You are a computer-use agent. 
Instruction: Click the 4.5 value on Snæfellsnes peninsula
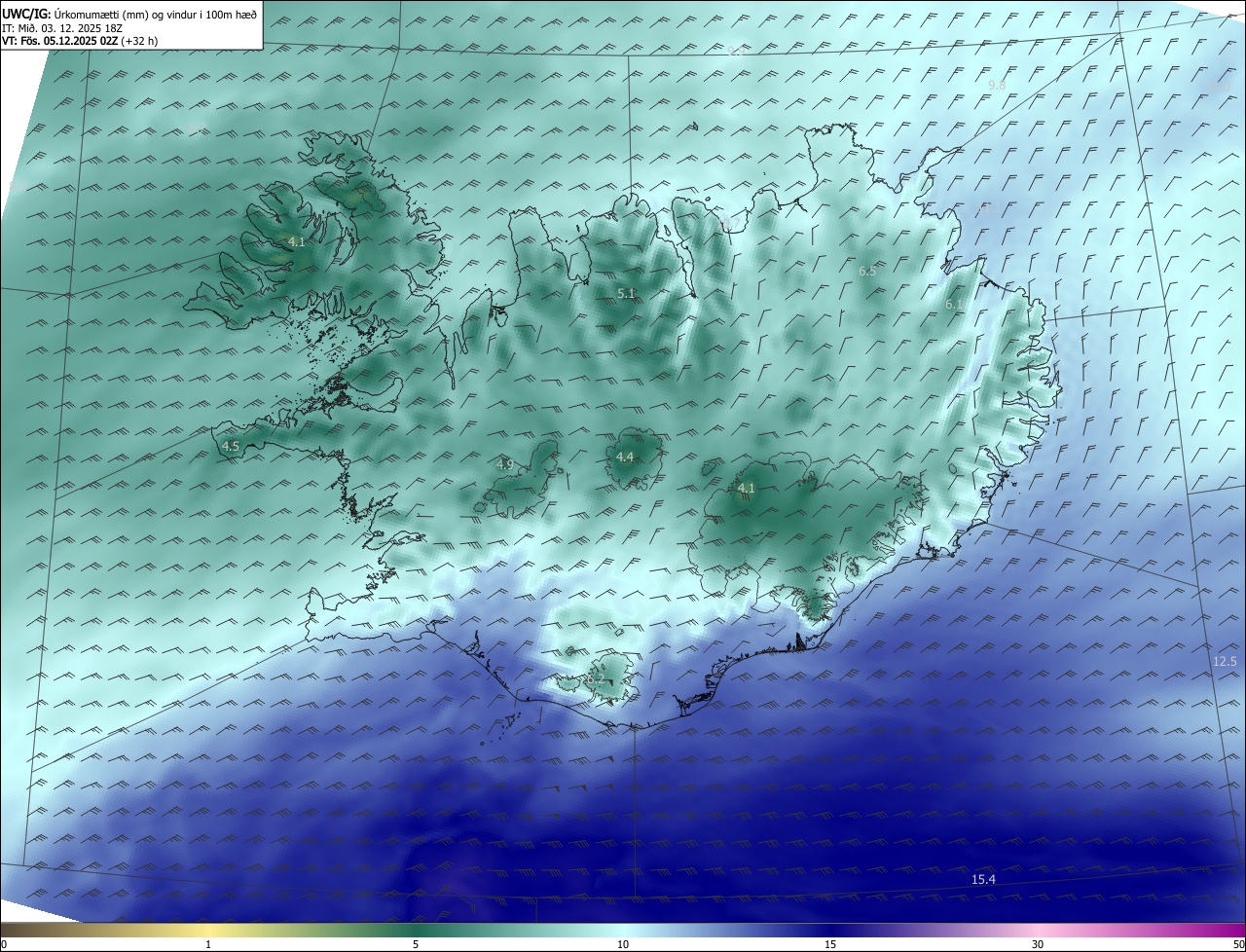point(231,446)
